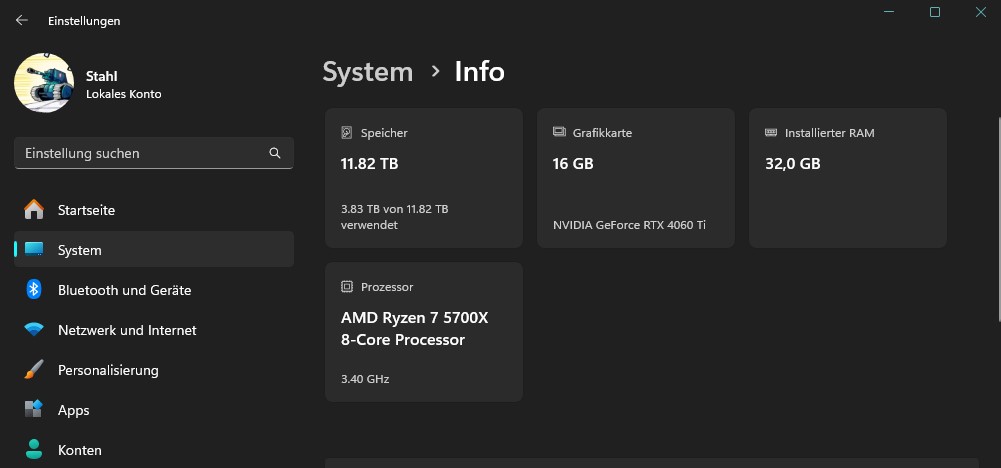Open the Grafikkarte 16 GB card
Image resolution: width=1001 pixels, height=468 pixels.
636,178
